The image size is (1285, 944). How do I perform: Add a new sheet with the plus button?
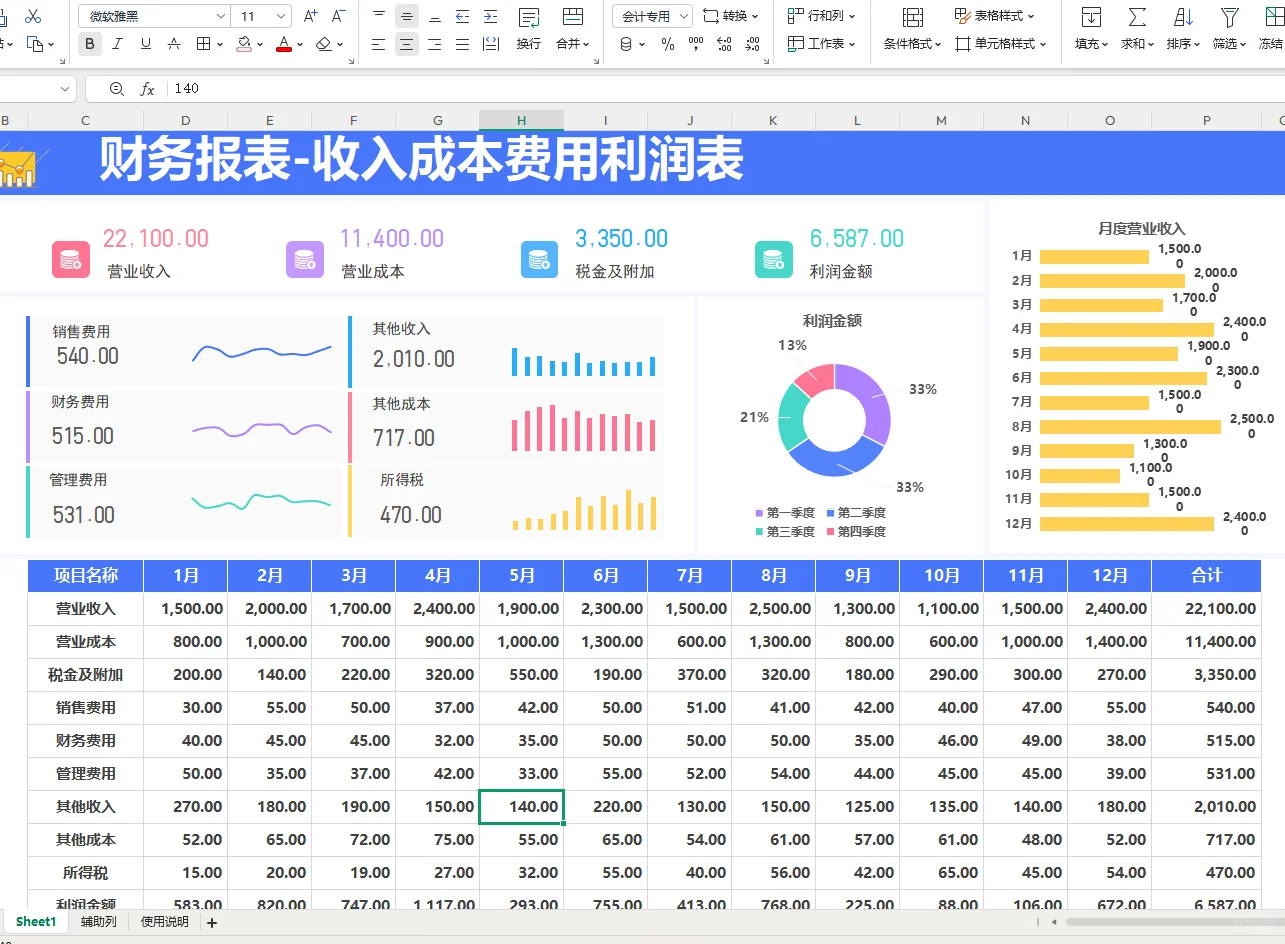pyautogui.click(x=212, y=922)
